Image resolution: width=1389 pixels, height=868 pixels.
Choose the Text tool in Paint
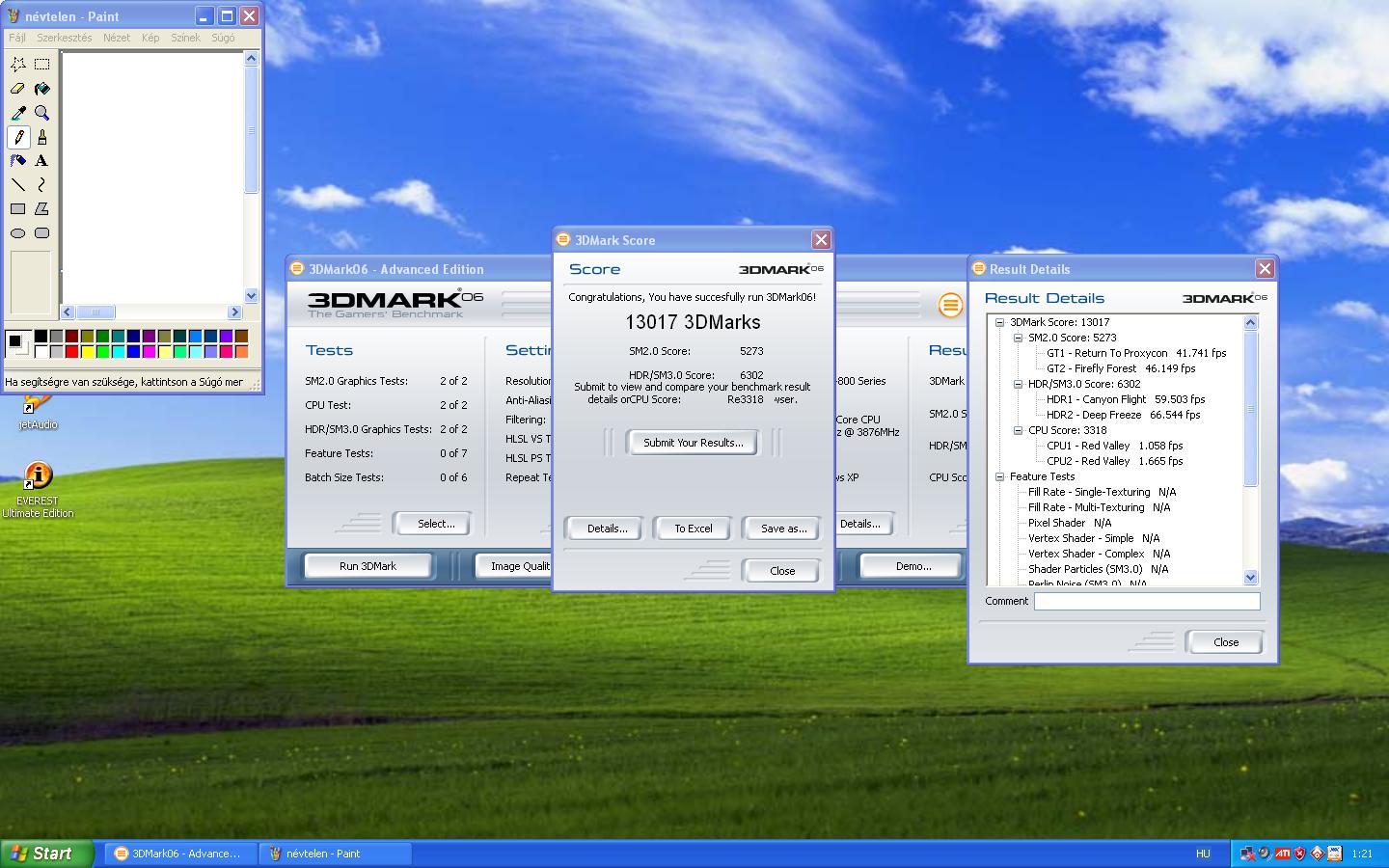coord(42,161)
